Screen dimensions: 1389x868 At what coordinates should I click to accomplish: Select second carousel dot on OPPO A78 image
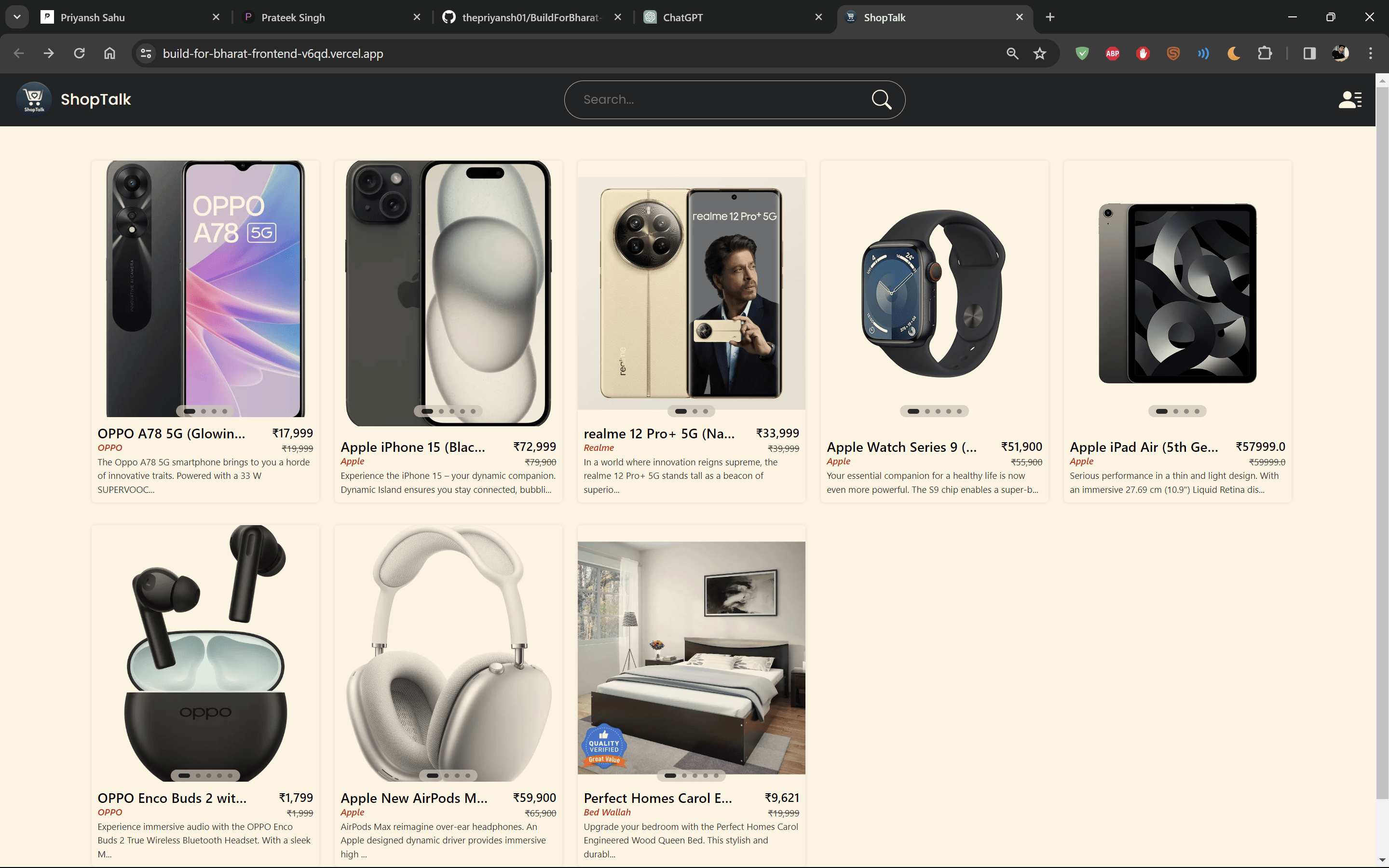[x=203, y=411]
